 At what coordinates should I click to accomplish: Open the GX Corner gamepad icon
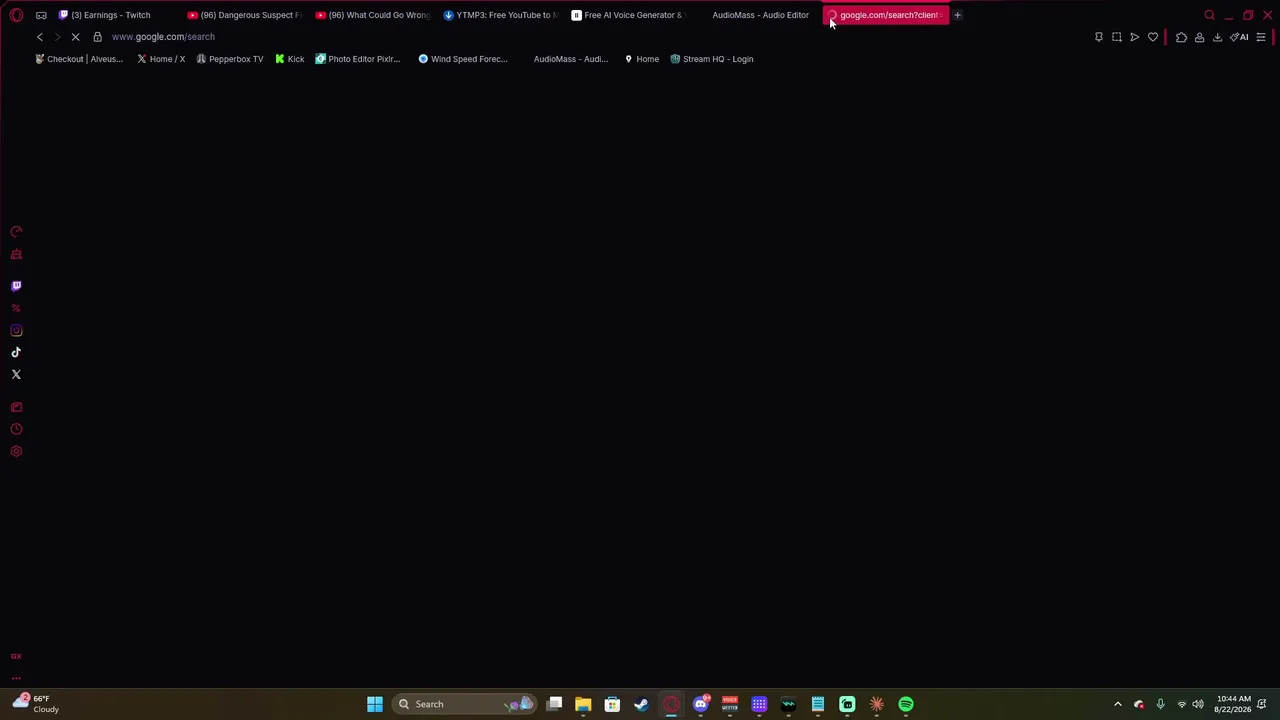pyautogui.click(x=41, y=15)
